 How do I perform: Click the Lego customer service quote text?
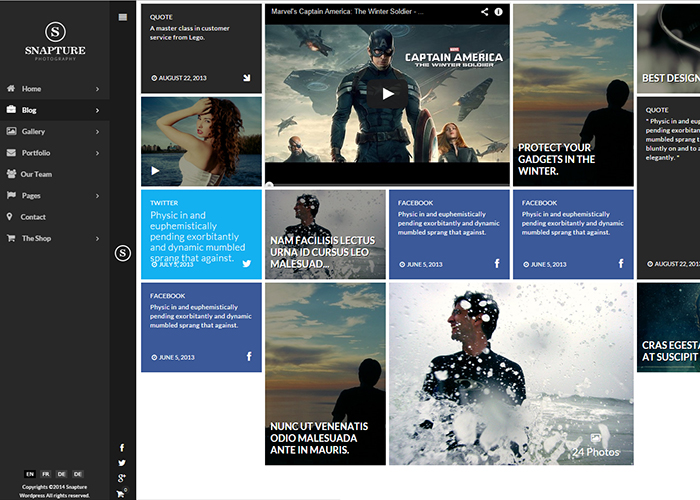click(x=189, y=33)
